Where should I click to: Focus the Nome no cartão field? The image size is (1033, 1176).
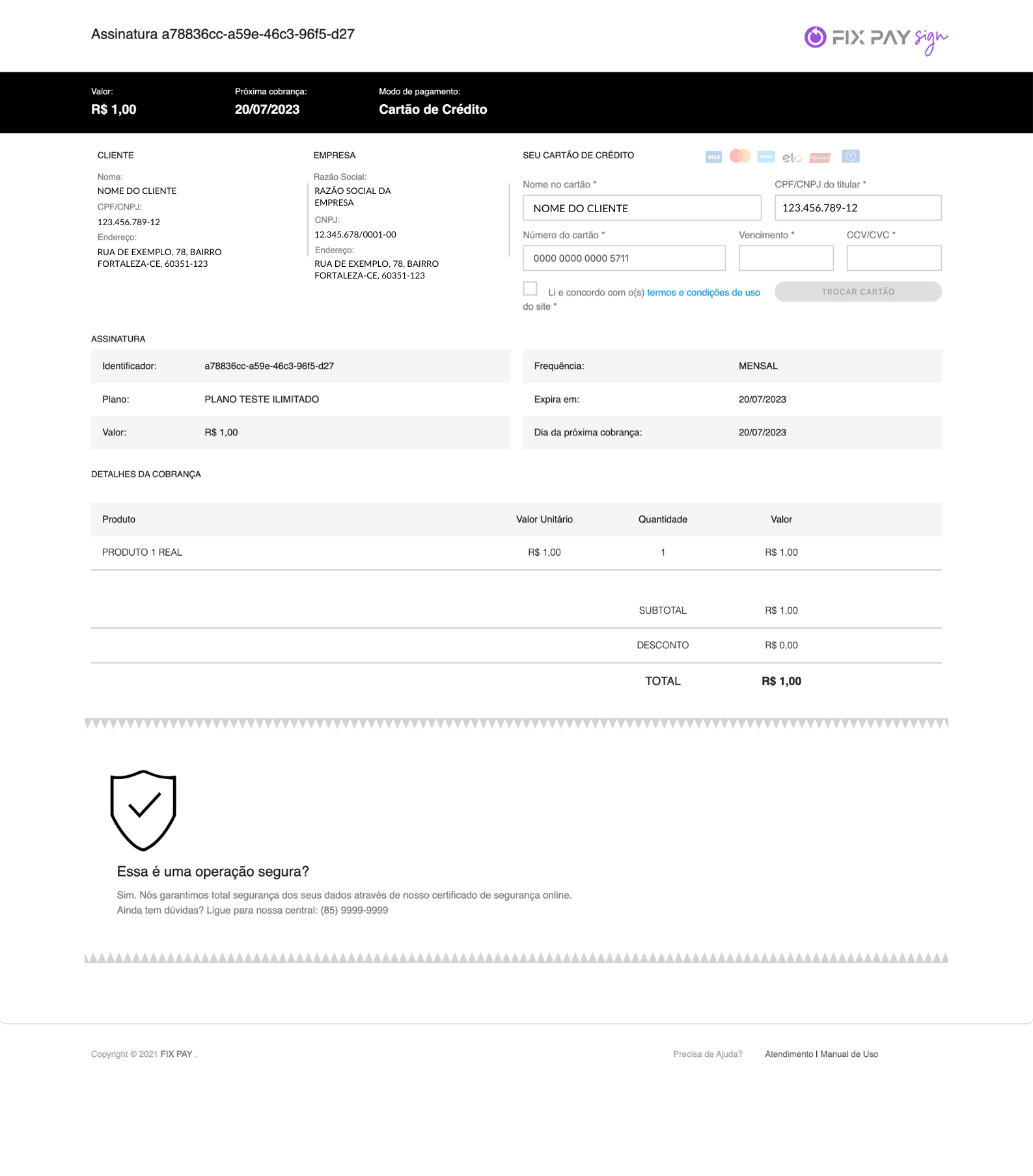pyautogui.click(x=642, y=208)
